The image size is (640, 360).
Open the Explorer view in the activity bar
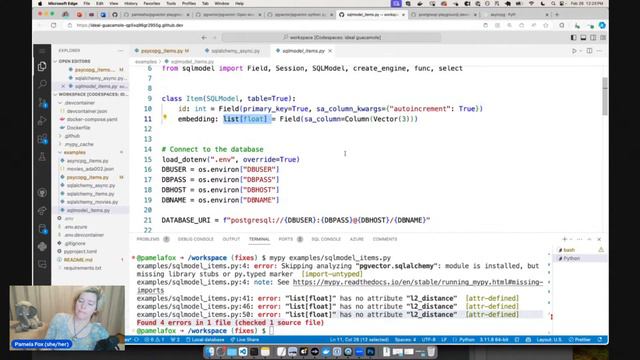(x=42, y=67)
